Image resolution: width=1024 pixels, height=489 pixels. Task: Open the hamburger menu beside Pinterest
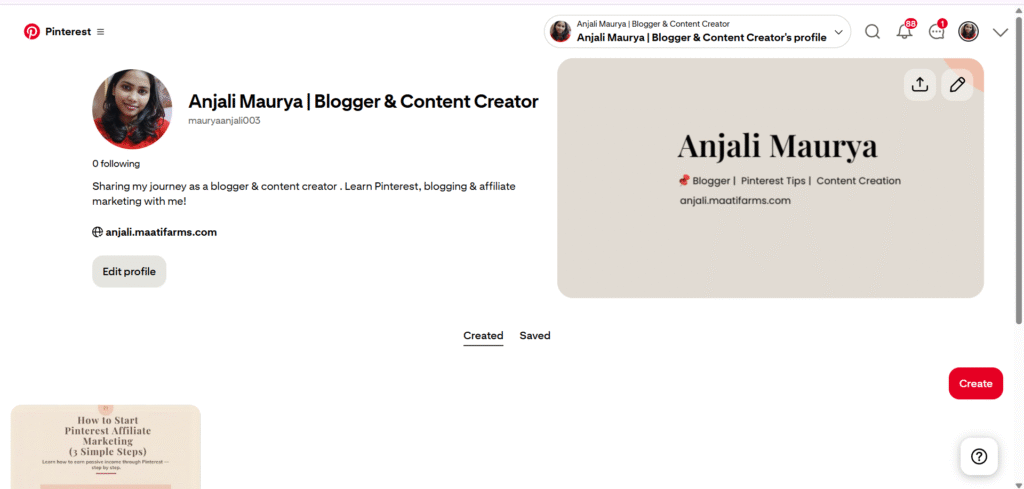(x=101, y=32)
